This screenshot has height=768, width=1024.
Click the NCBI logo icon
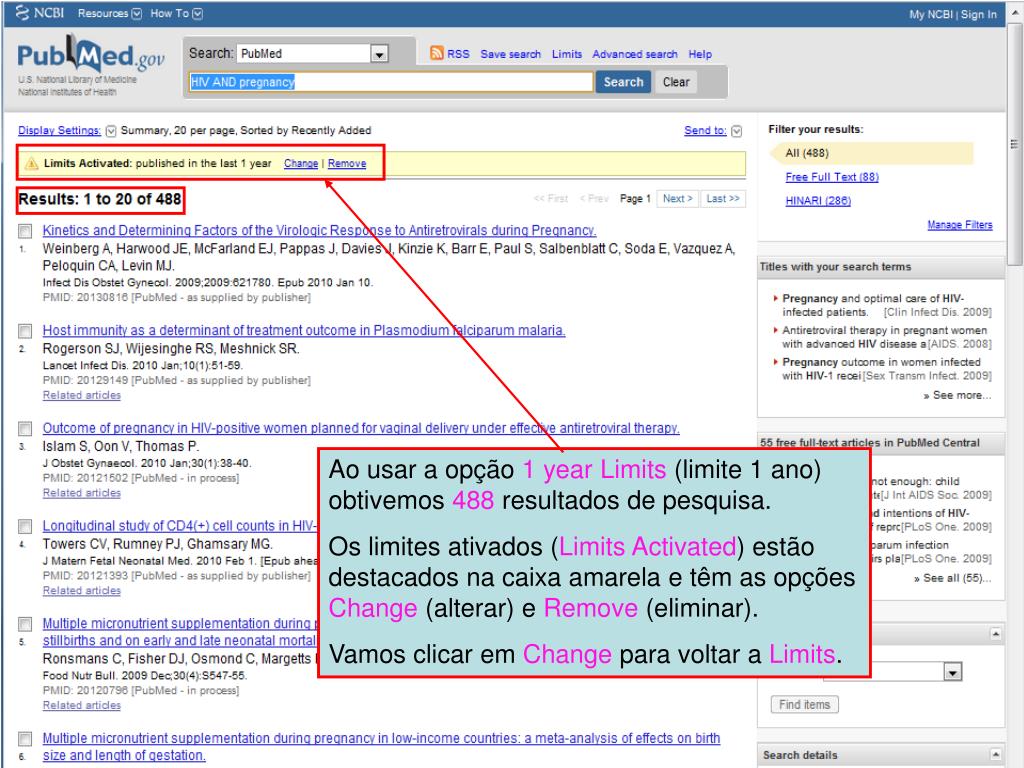tap(22, 12)
